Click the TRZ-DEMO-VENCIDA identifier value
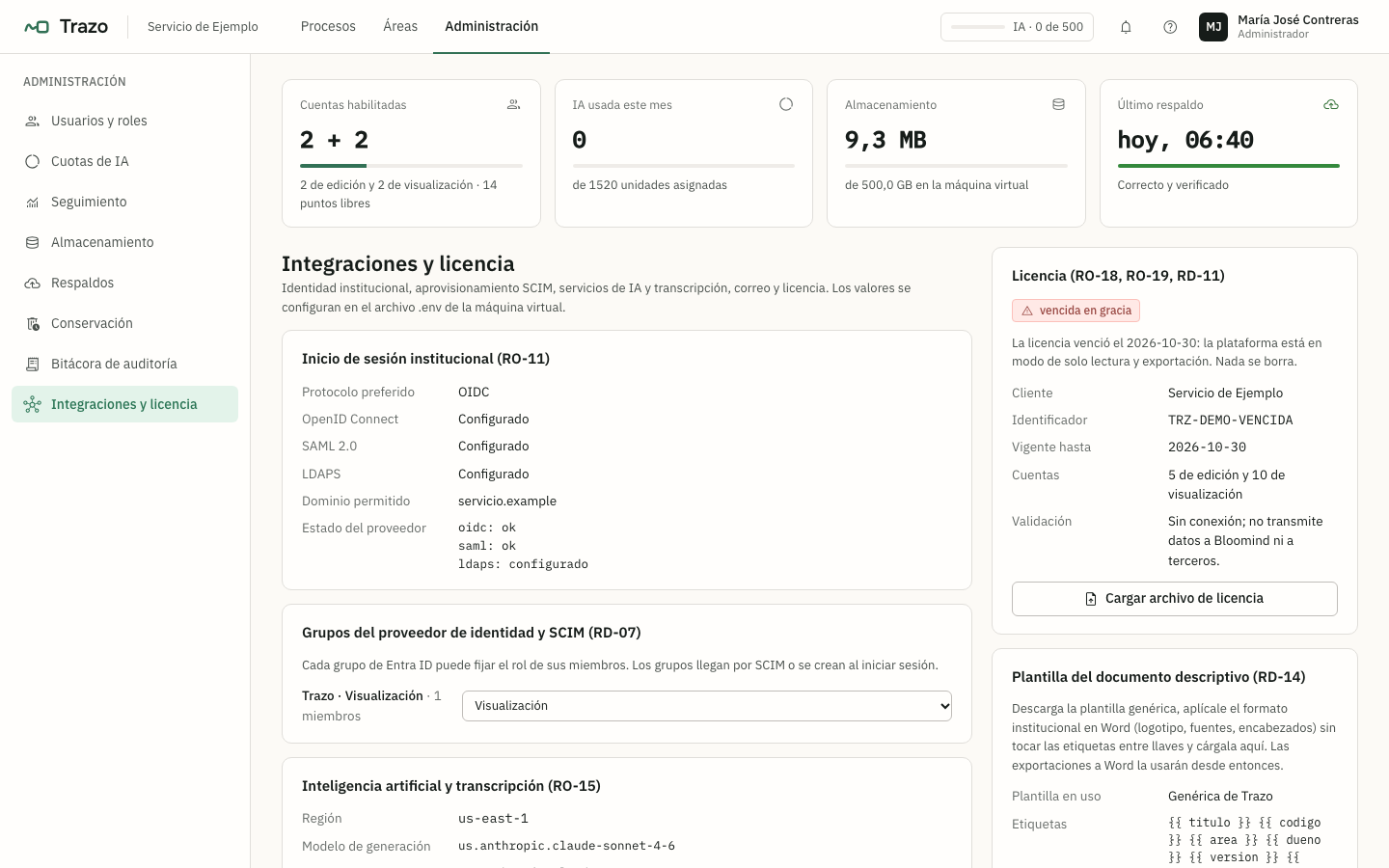This screenshot has width=1389, height=868. pos(1231,420)
